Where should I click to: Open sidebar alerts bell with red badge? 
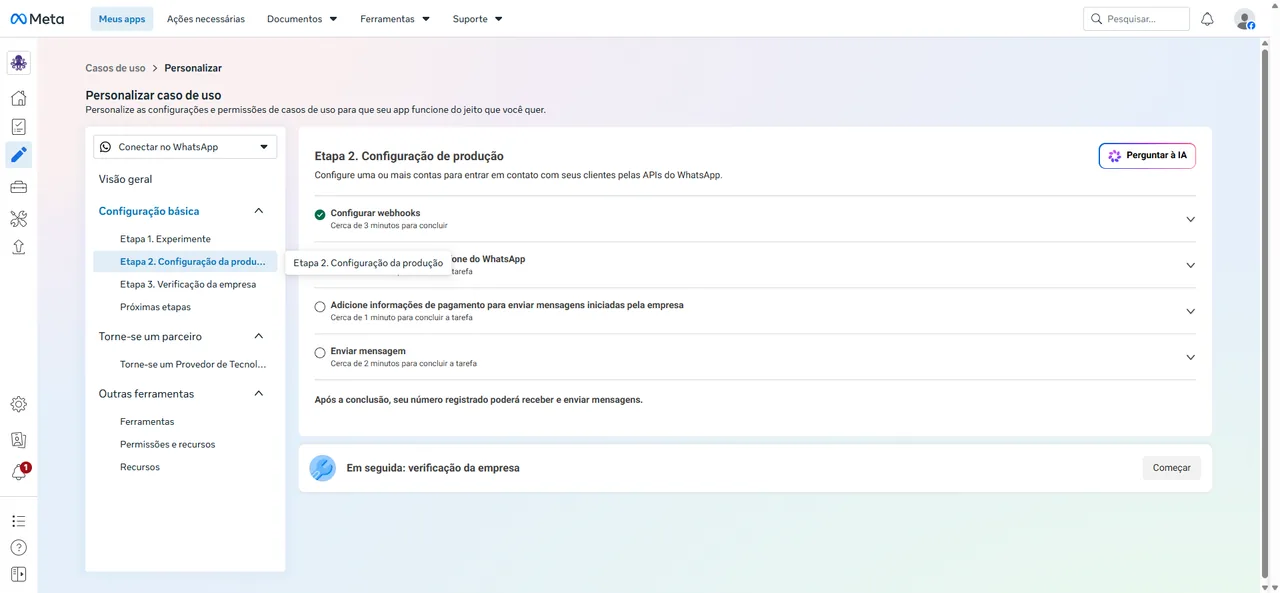pos(19,473)
